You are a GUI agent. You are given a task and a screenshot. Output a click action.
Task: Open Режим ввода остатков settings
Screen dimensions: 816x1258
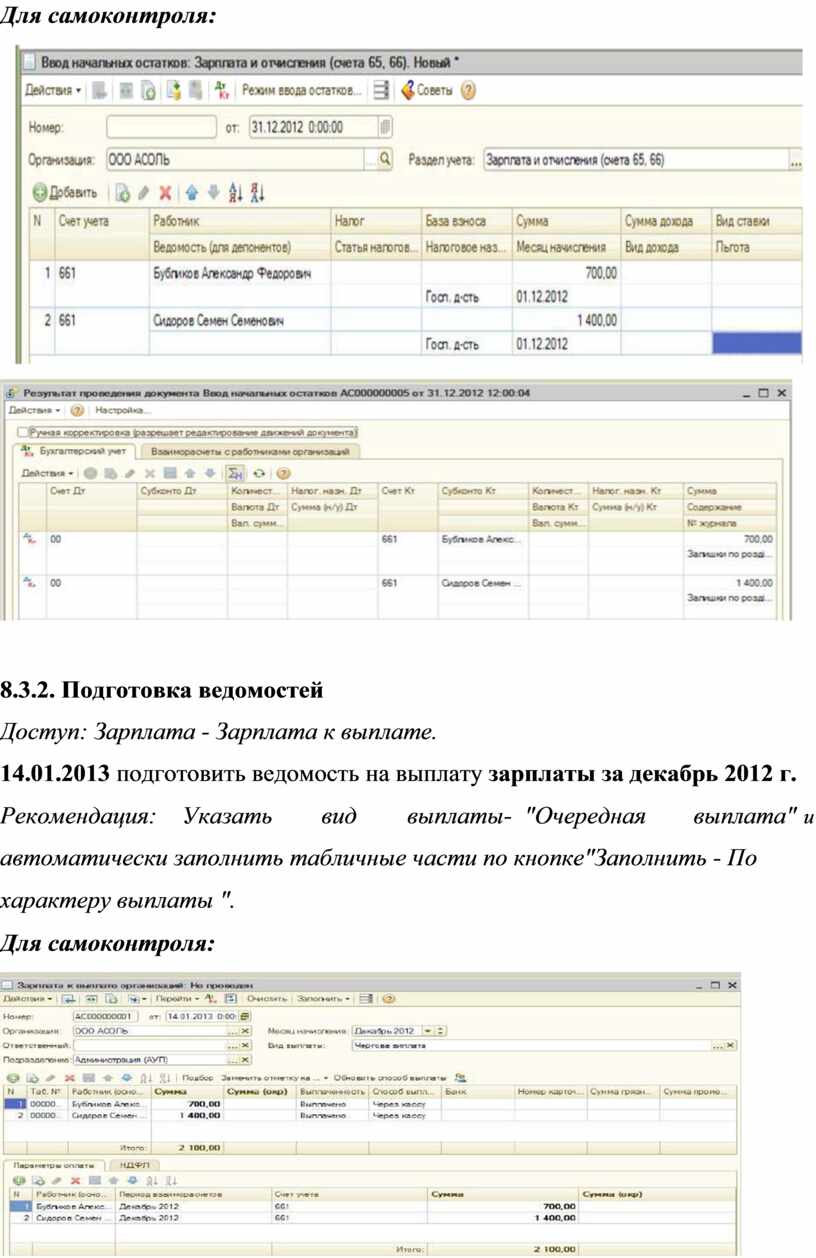tap(301, 90)
